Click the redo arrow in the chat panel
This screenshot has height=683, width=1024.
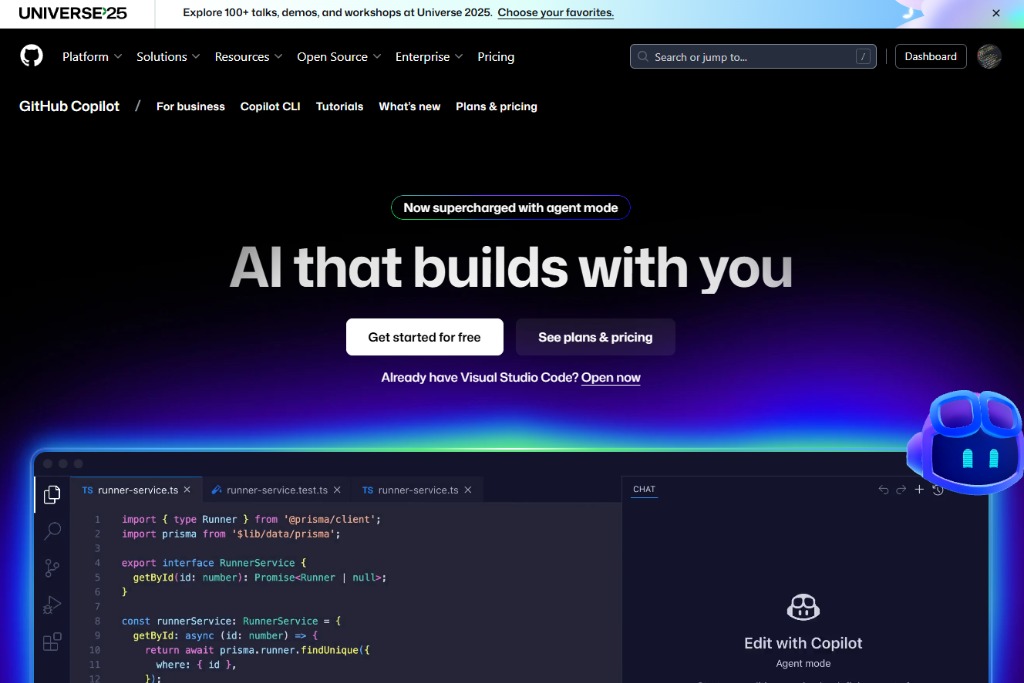pos(899,489)
